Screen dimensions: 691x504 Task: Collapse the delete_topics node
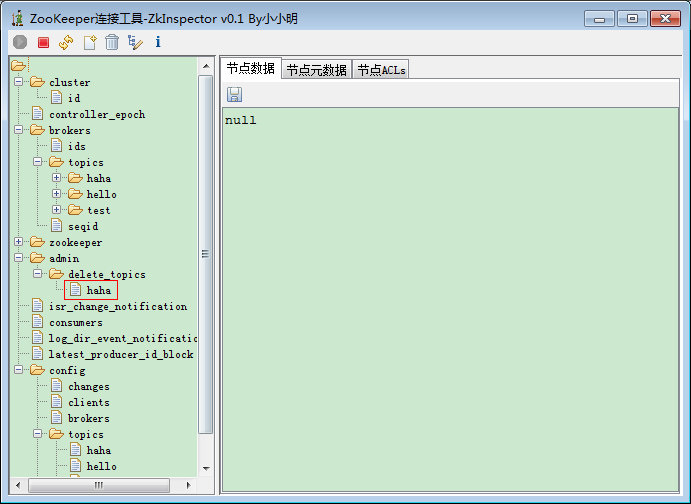[x=37, y=274]
